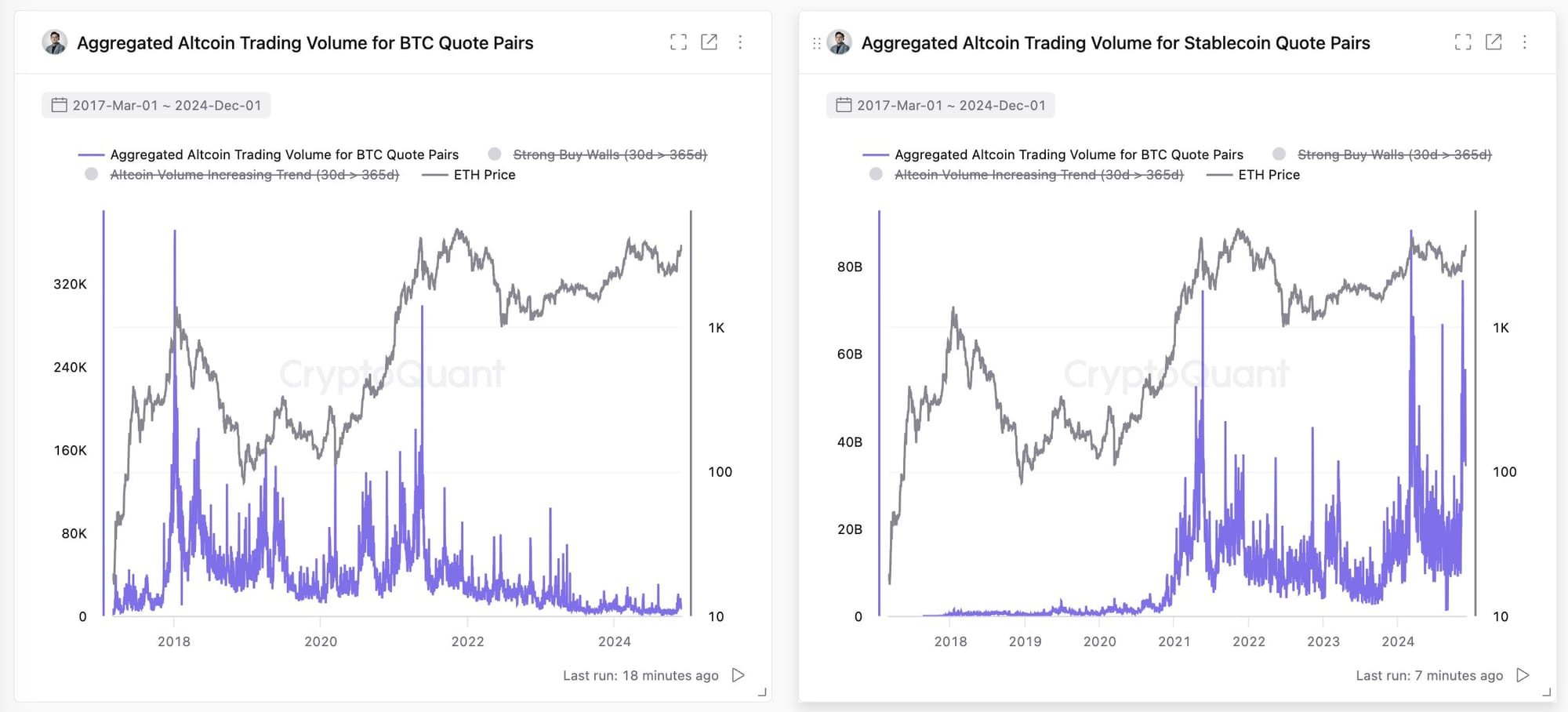1568x712 pixels.
Task: Open the profile menu via Stablecoin chart avatar
Action: pyautogui.click(x=840, y=42)
